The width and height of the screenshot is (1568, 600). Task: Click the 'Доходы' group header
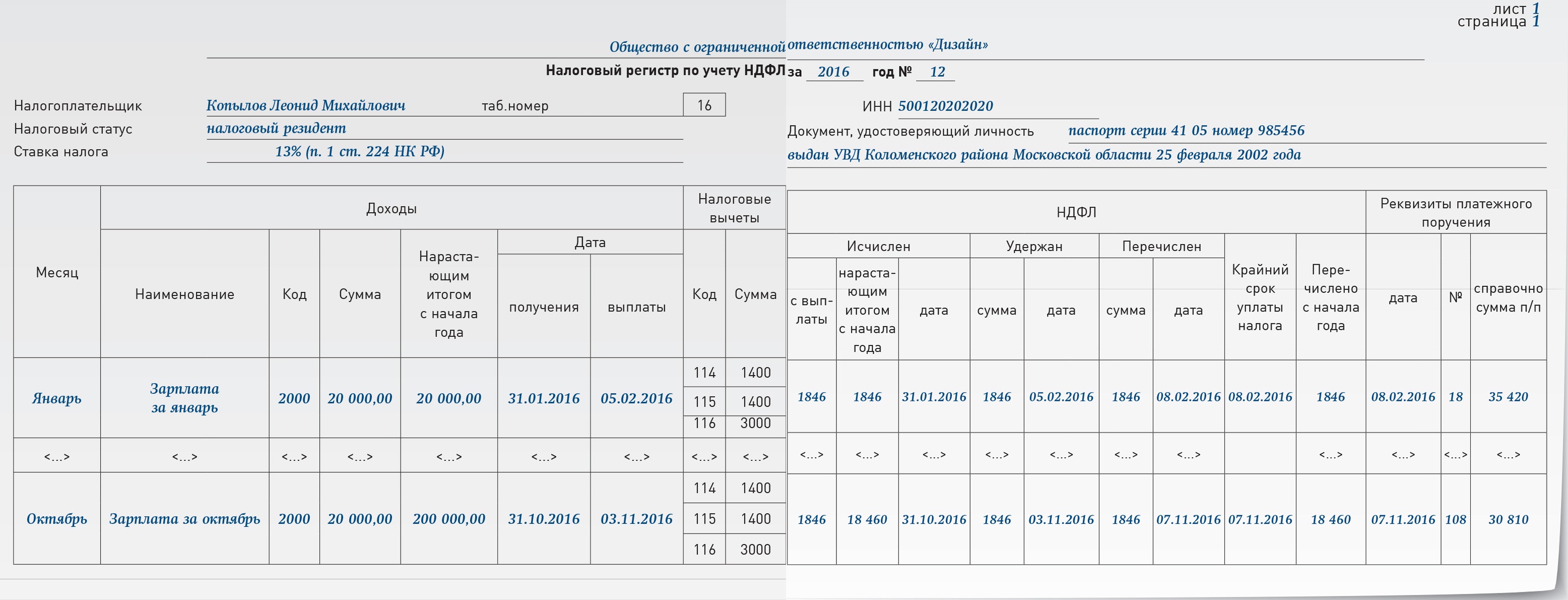click(391, 208)
